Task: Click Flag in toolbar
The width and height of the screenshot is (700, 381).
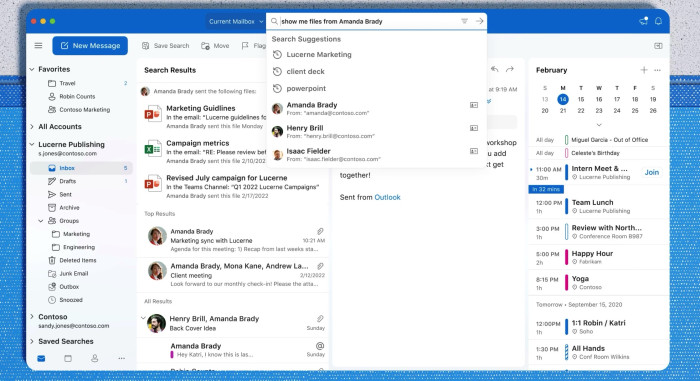Action: coord(254,46)
